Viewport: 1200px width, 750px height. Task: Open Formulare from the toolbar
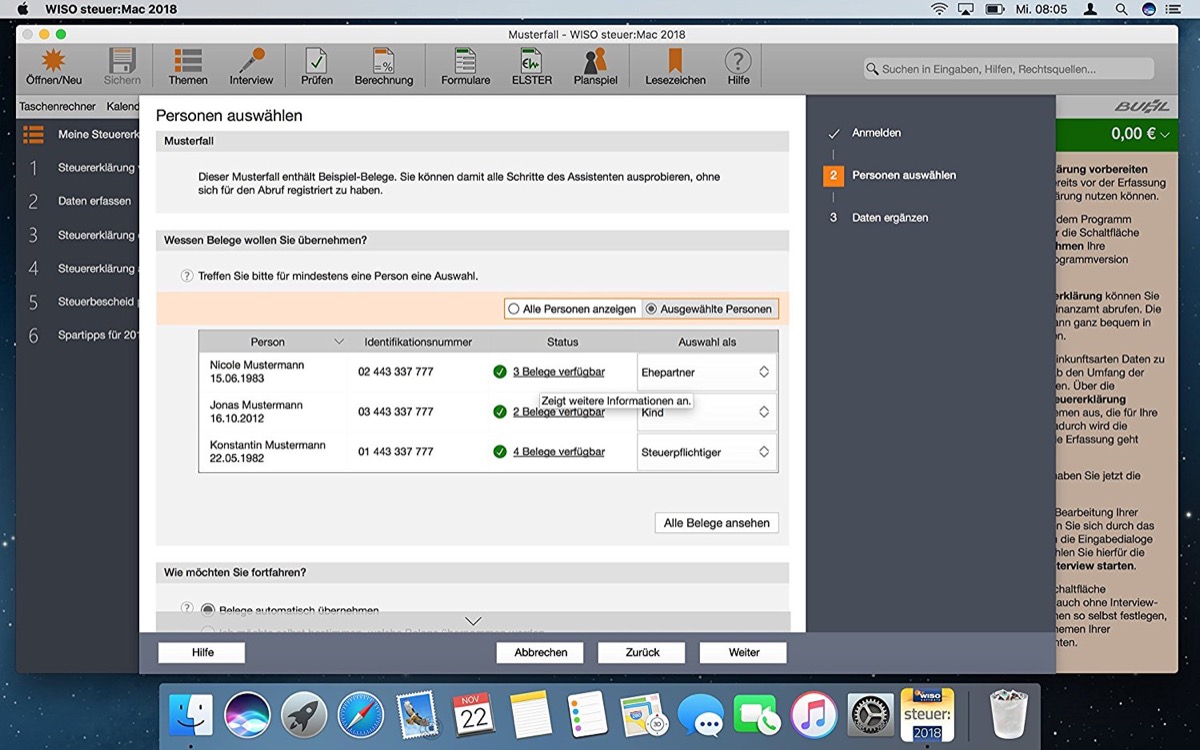point(465,62)
